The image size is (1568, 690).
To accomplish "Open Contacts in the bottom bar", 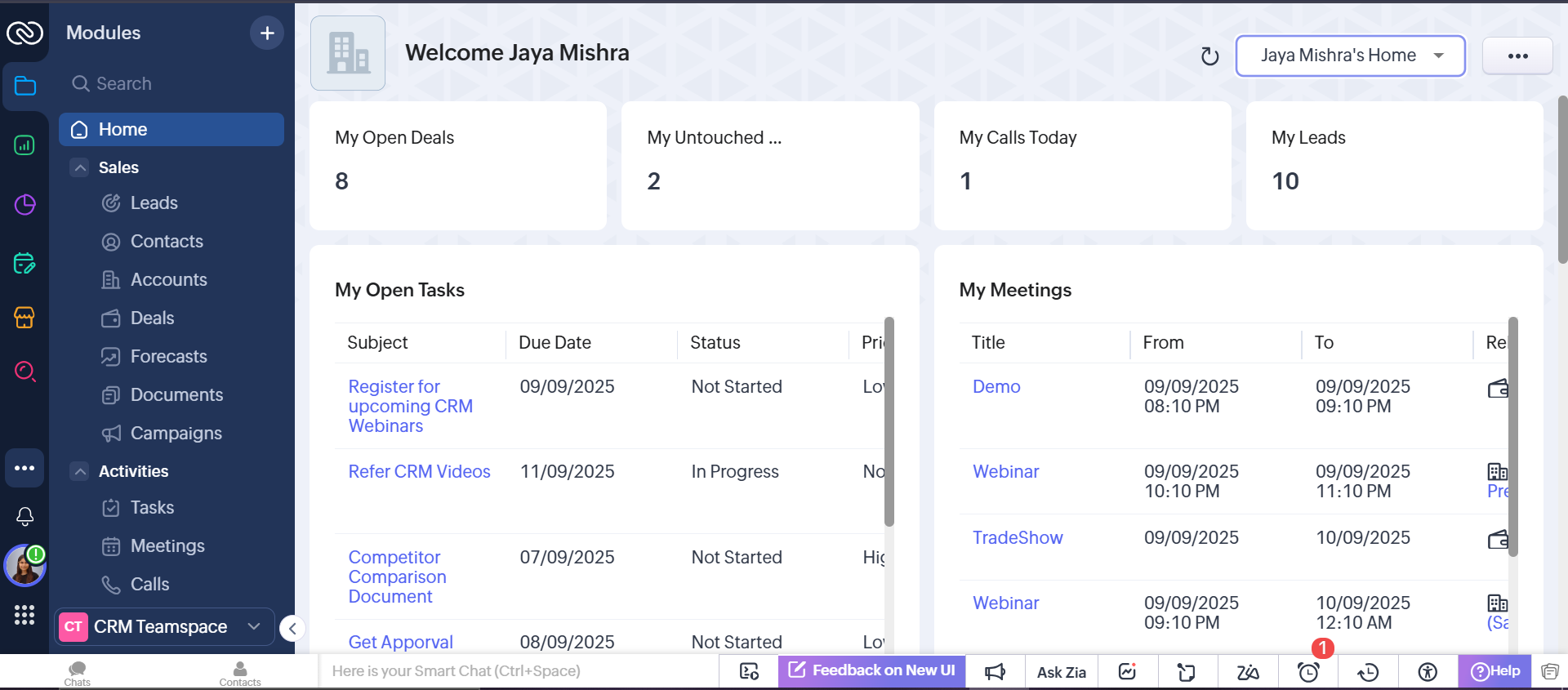I will (240, 673).
